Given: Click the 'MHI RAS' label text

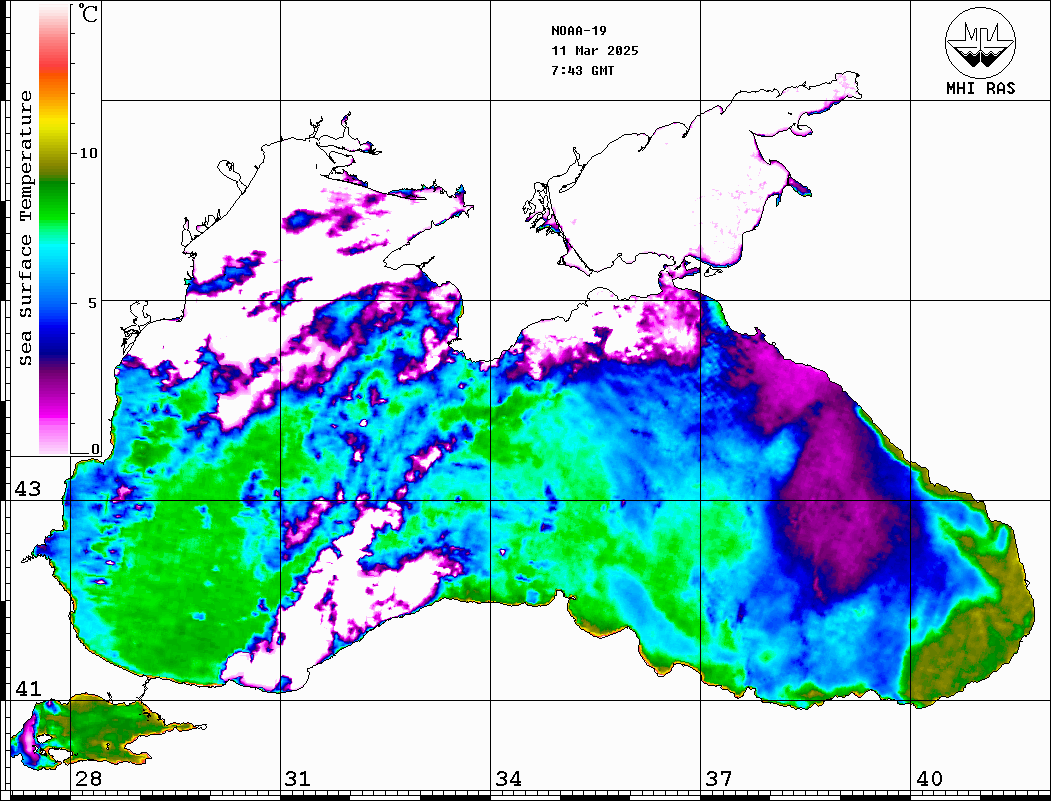Looking at the screenshot, I should 980,88.
